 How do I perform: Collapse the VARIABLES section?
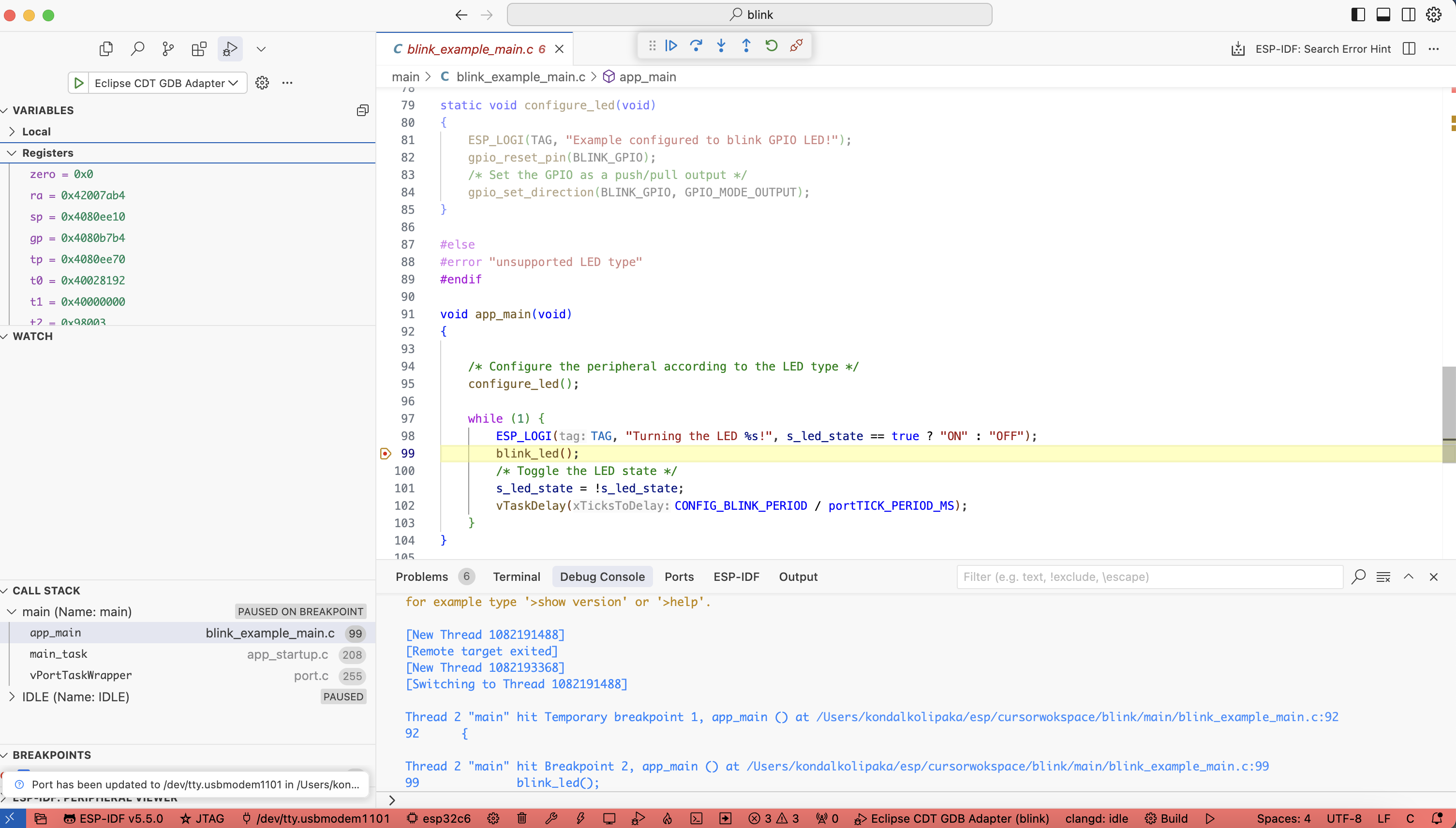point(43,110)
